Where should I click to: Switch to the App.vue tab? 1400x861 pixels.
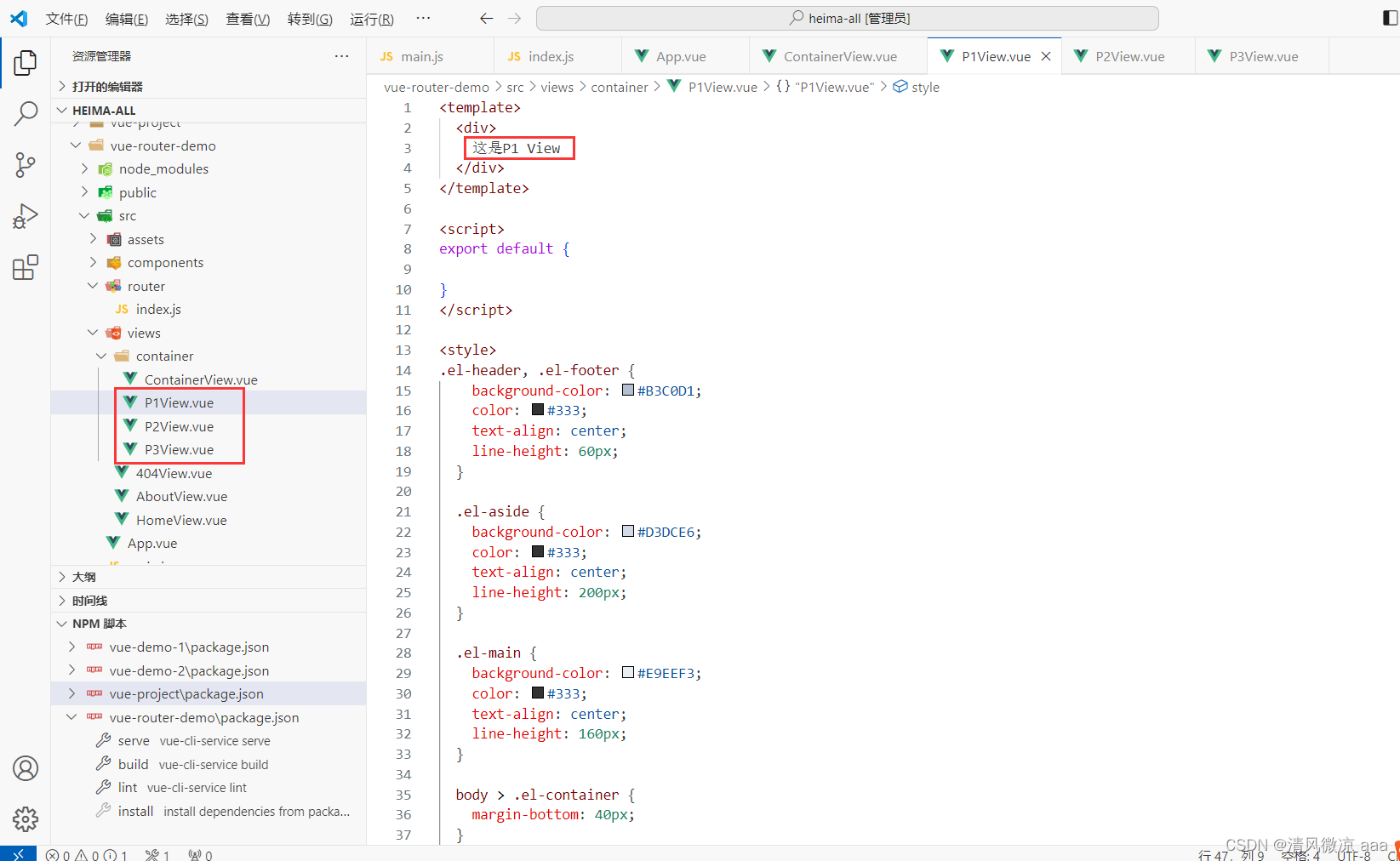[x=685, y=56]
